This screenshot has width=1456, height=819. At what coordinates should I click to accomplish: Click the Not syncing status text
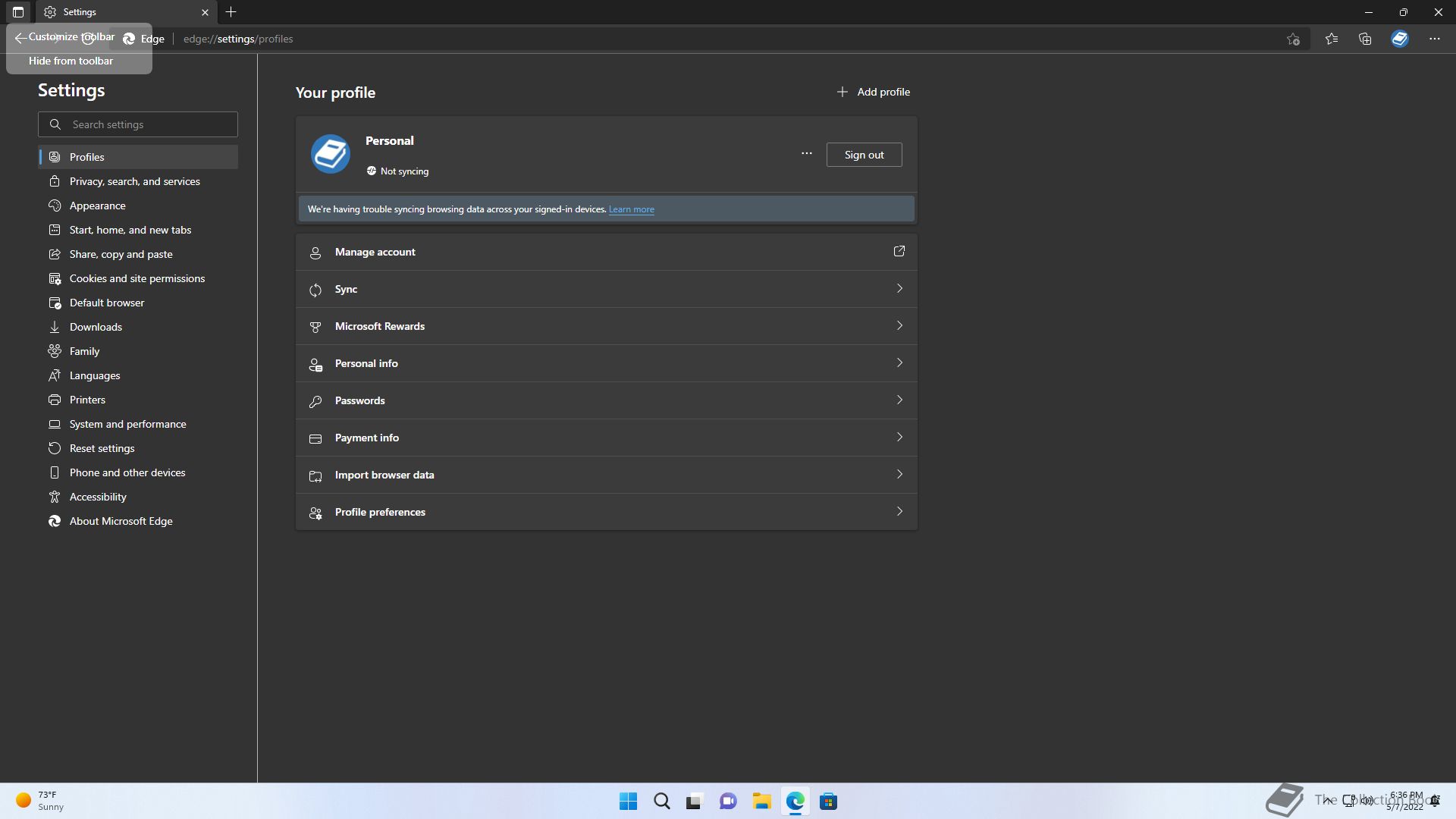point(404,171)
